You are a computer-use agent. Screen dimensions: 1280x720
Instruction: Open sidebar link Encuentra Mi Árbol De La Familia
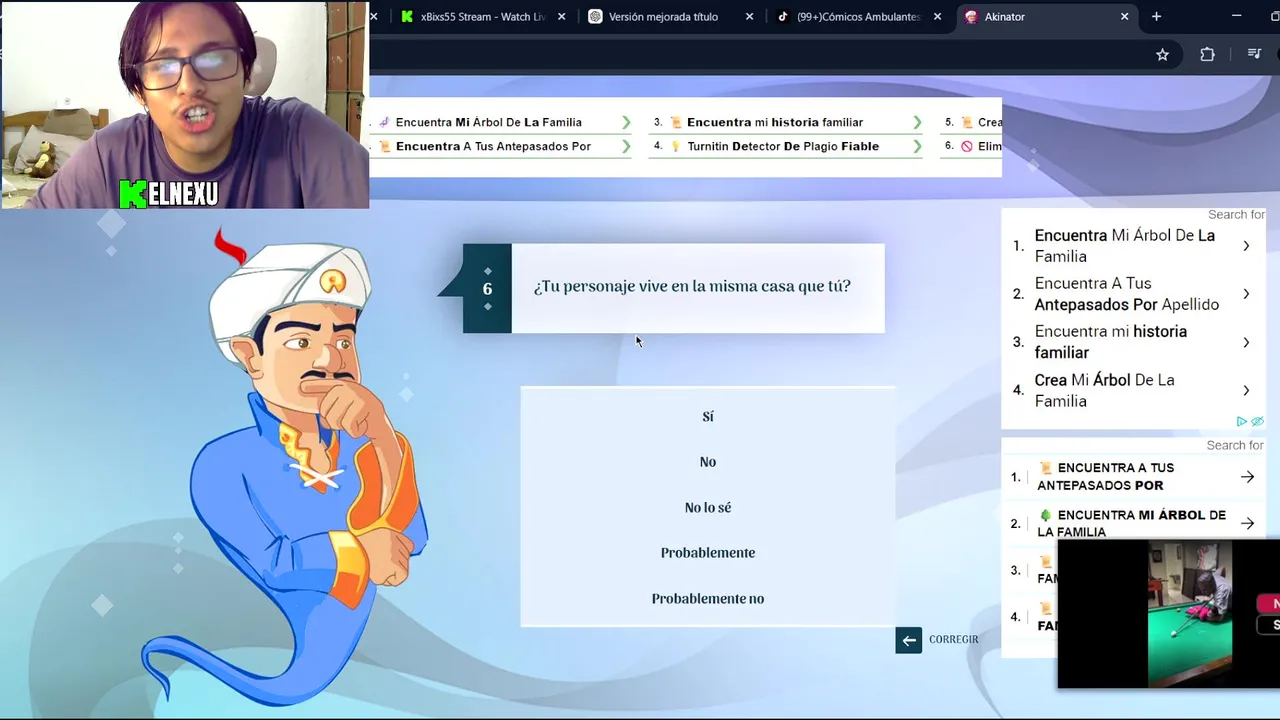(x=1124, y=246)
